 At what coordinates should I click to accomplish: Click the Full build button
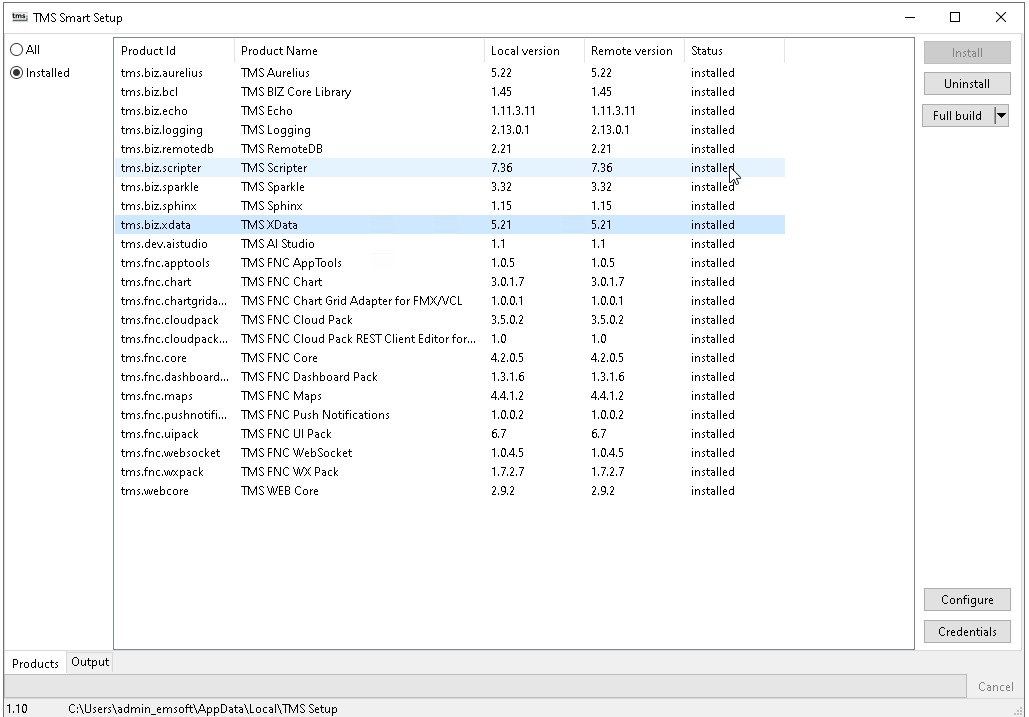(x=957, y=116)
